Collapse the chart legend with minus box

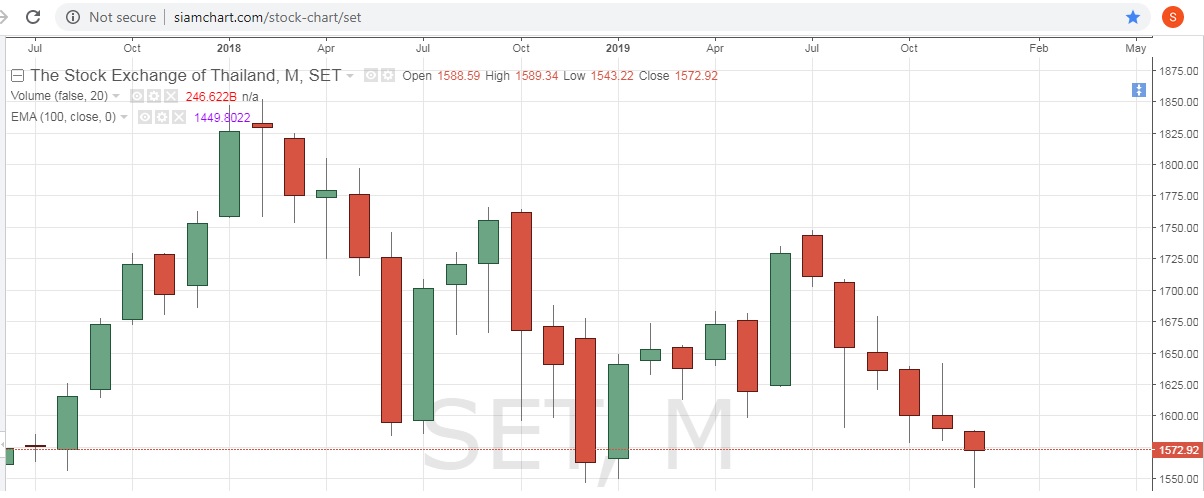(x=17, y=76)
